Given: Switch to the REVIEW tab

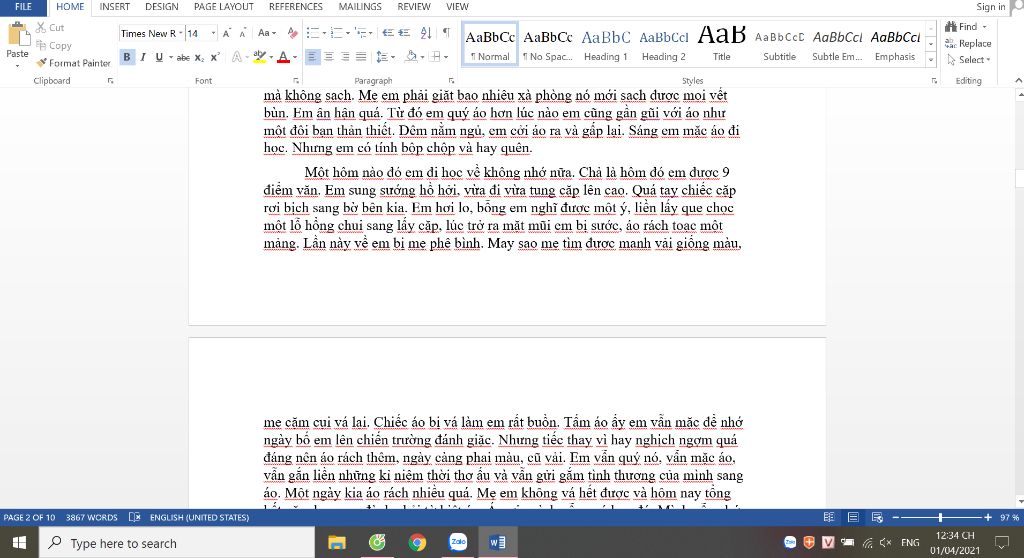Looking at the screenshot, I should 413,7.
